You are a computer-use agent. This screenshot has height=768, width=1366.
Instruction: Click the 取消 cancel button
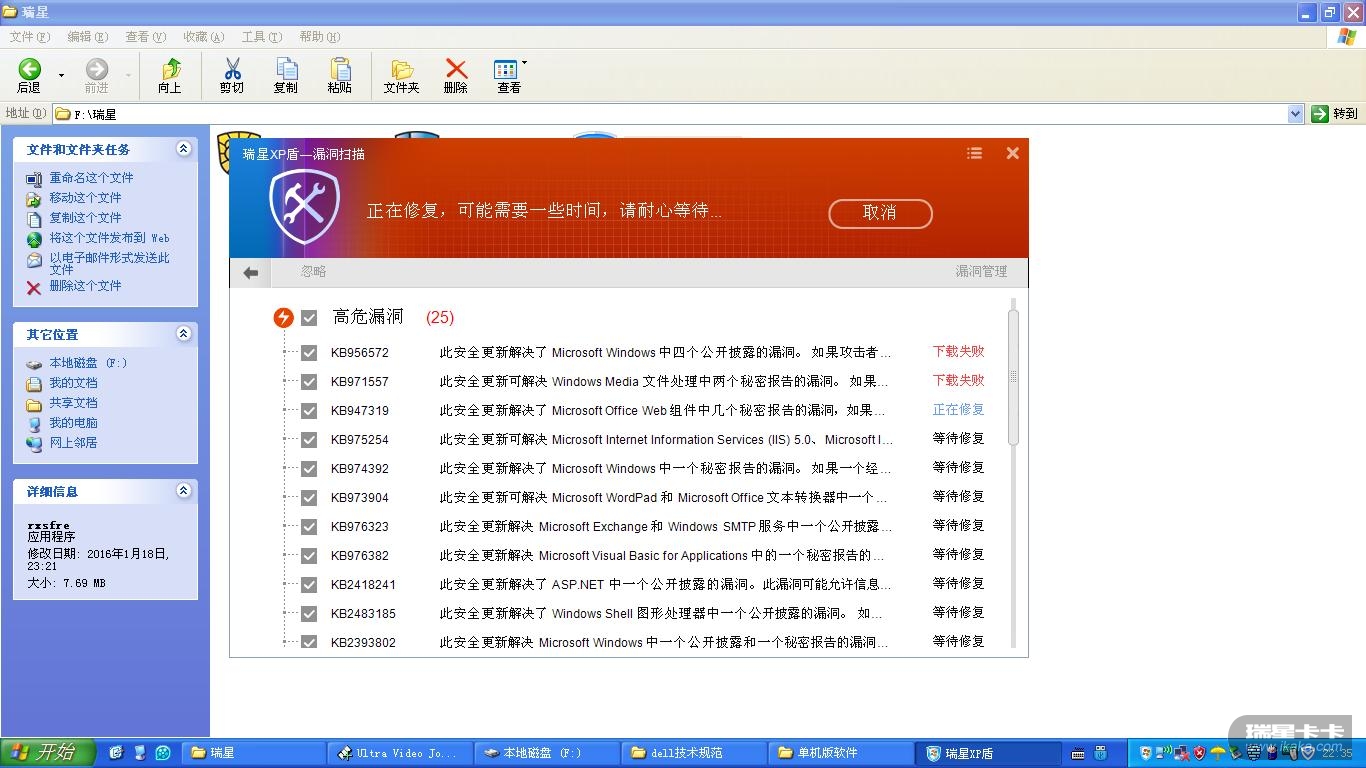tap(880, 213)
